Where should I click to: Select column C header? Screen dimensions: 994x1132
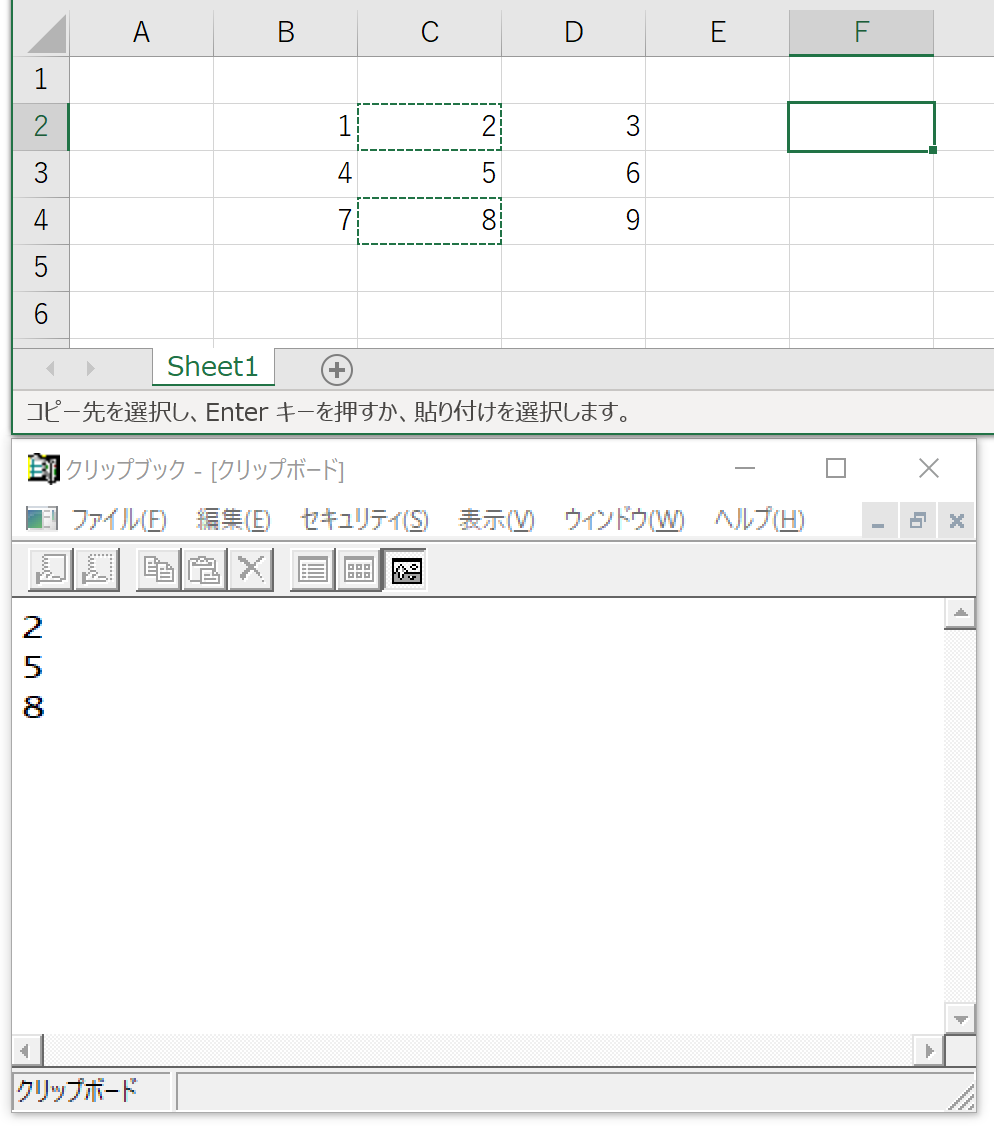pyautogui.click(x=430, y=32)
